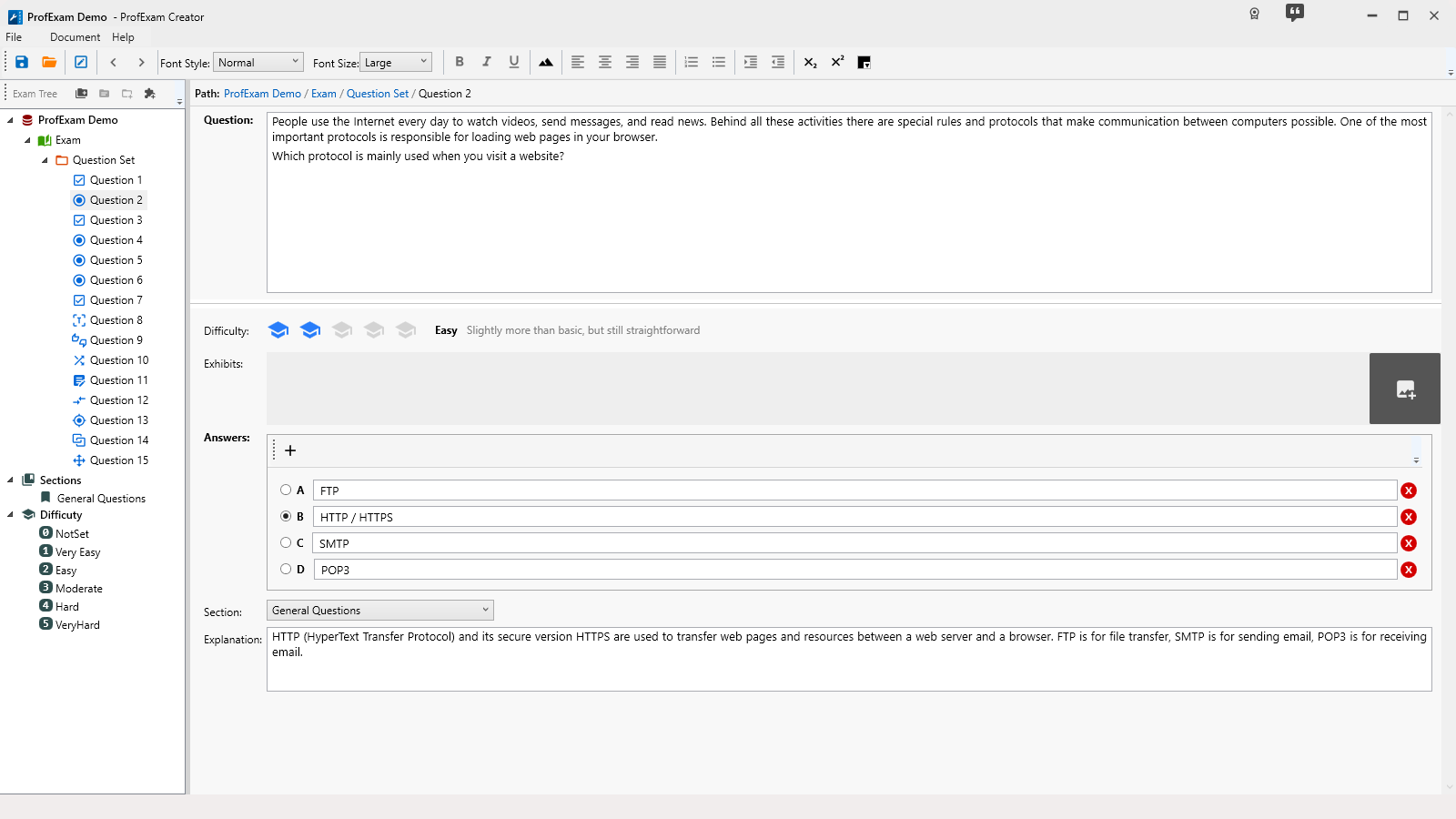Follow the Question Set breadcrumb link

point(377,94)
